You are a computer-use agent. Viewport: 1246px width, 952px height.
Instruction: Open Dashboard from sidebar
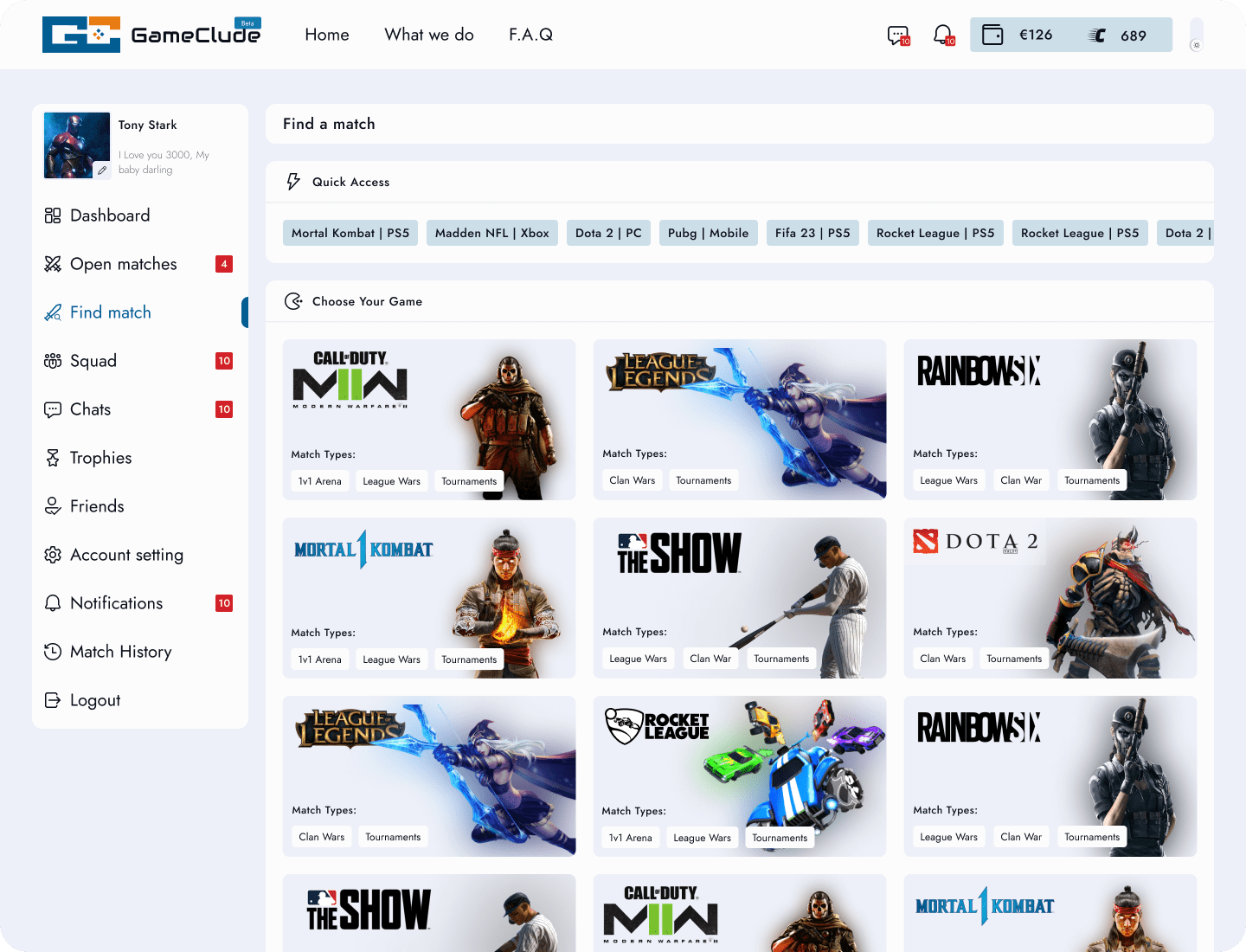tap(110, 215)
